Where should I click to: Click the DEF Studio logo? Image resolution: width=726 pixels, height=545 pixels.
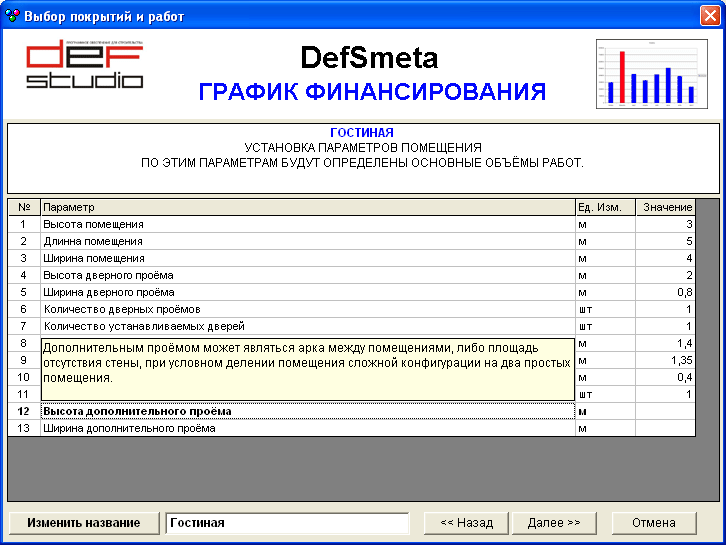pos(84,64)
